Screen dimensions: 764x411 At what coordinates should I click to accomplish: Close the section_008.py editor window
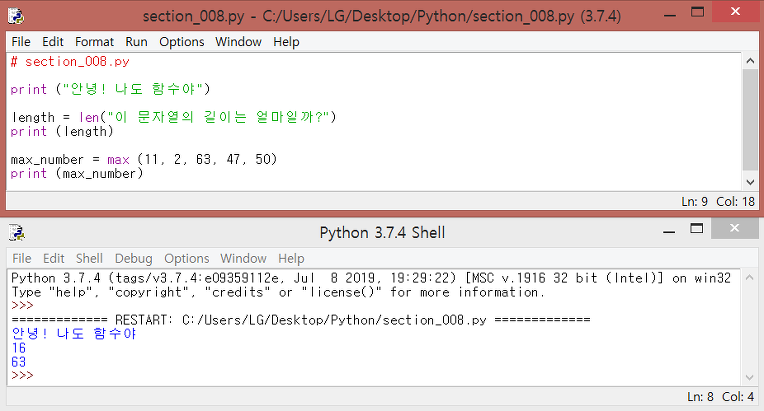click(735, 12)
